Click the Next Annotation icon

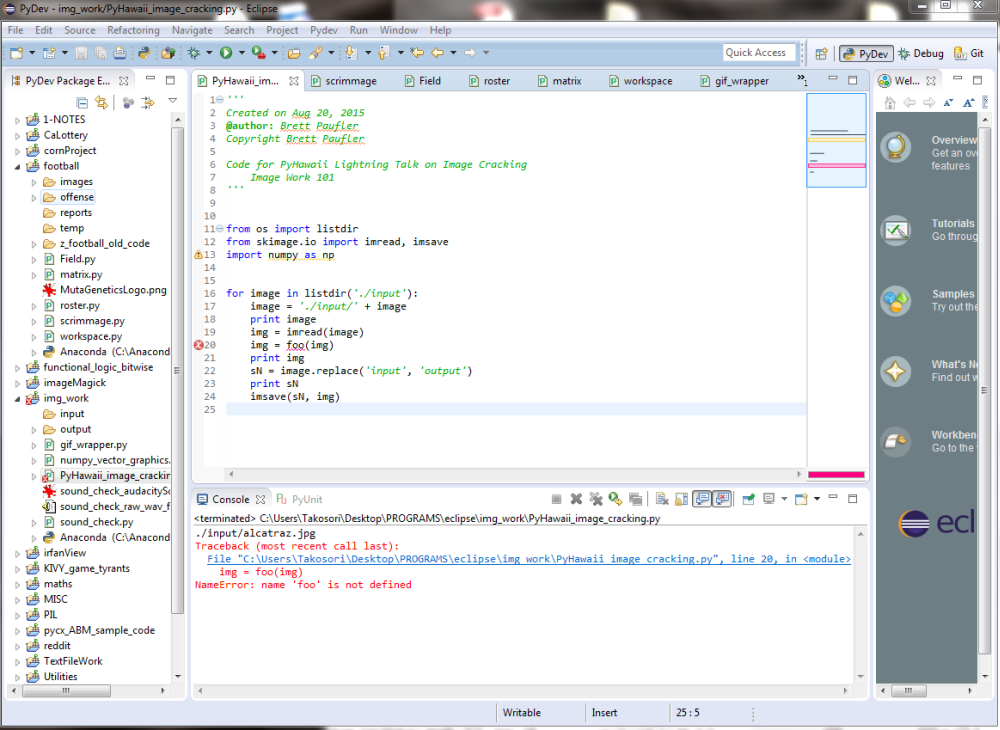pos(351,53)
